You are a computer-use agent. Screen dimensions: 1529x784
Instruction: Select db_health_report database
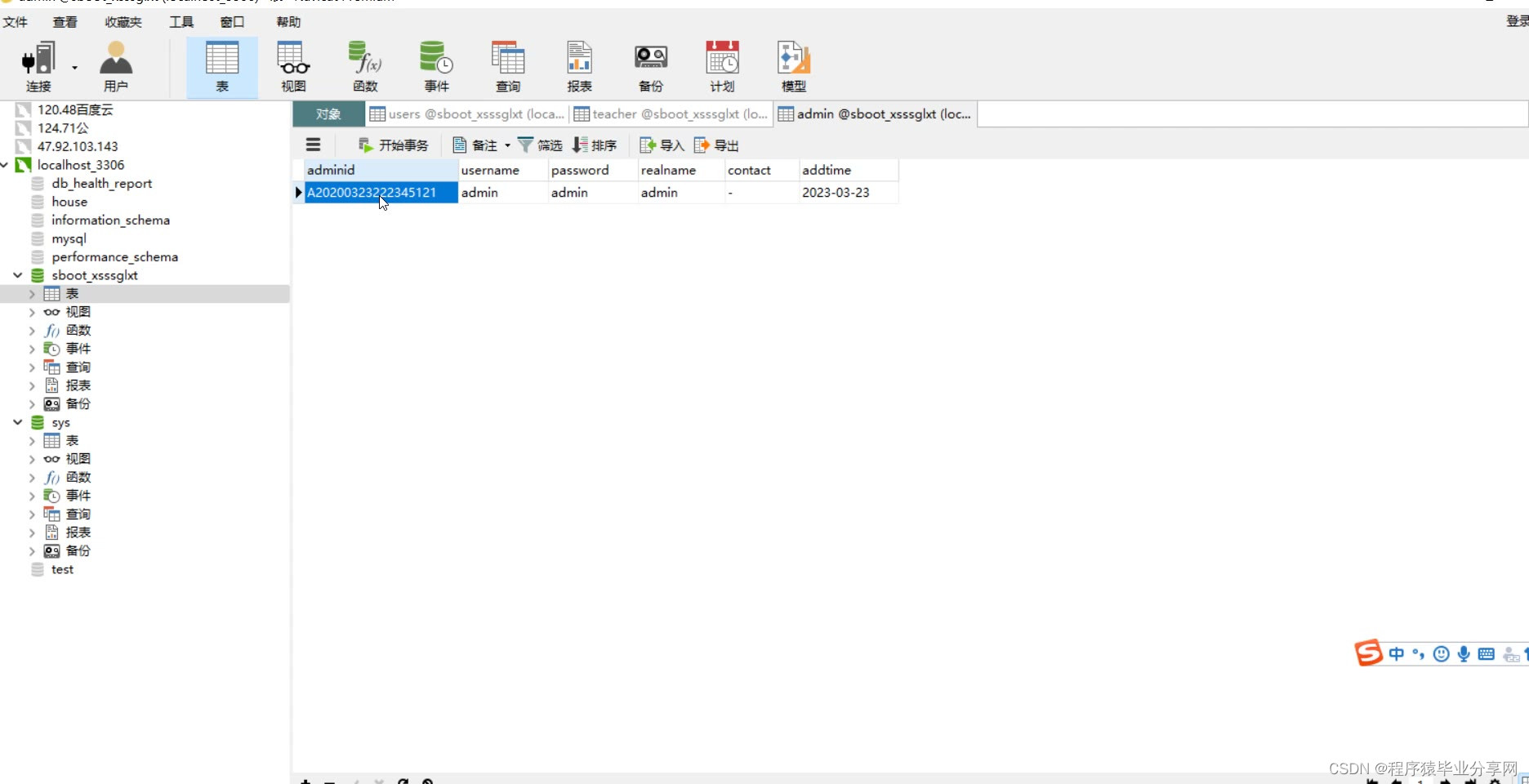[101, 184]
